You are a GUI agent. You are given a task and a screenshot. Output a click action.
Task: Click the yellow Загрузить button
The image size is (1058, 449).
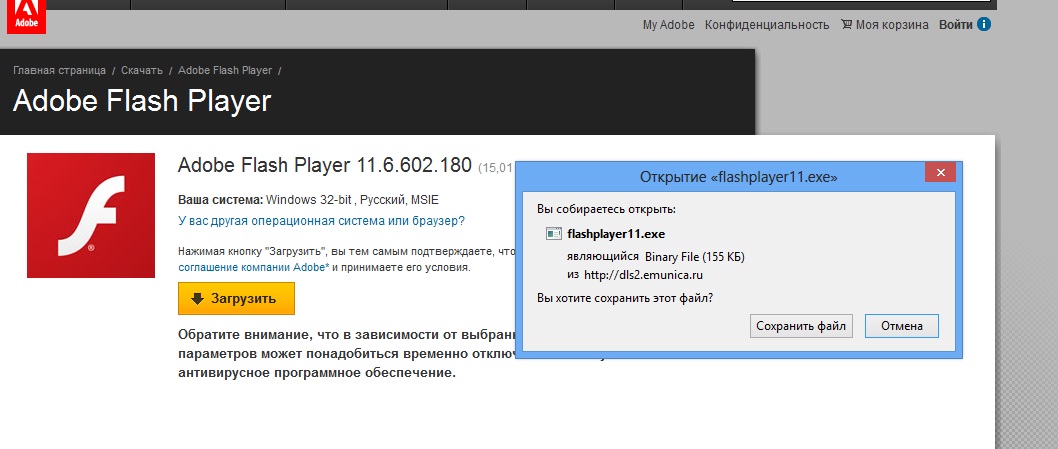[236, 298]
